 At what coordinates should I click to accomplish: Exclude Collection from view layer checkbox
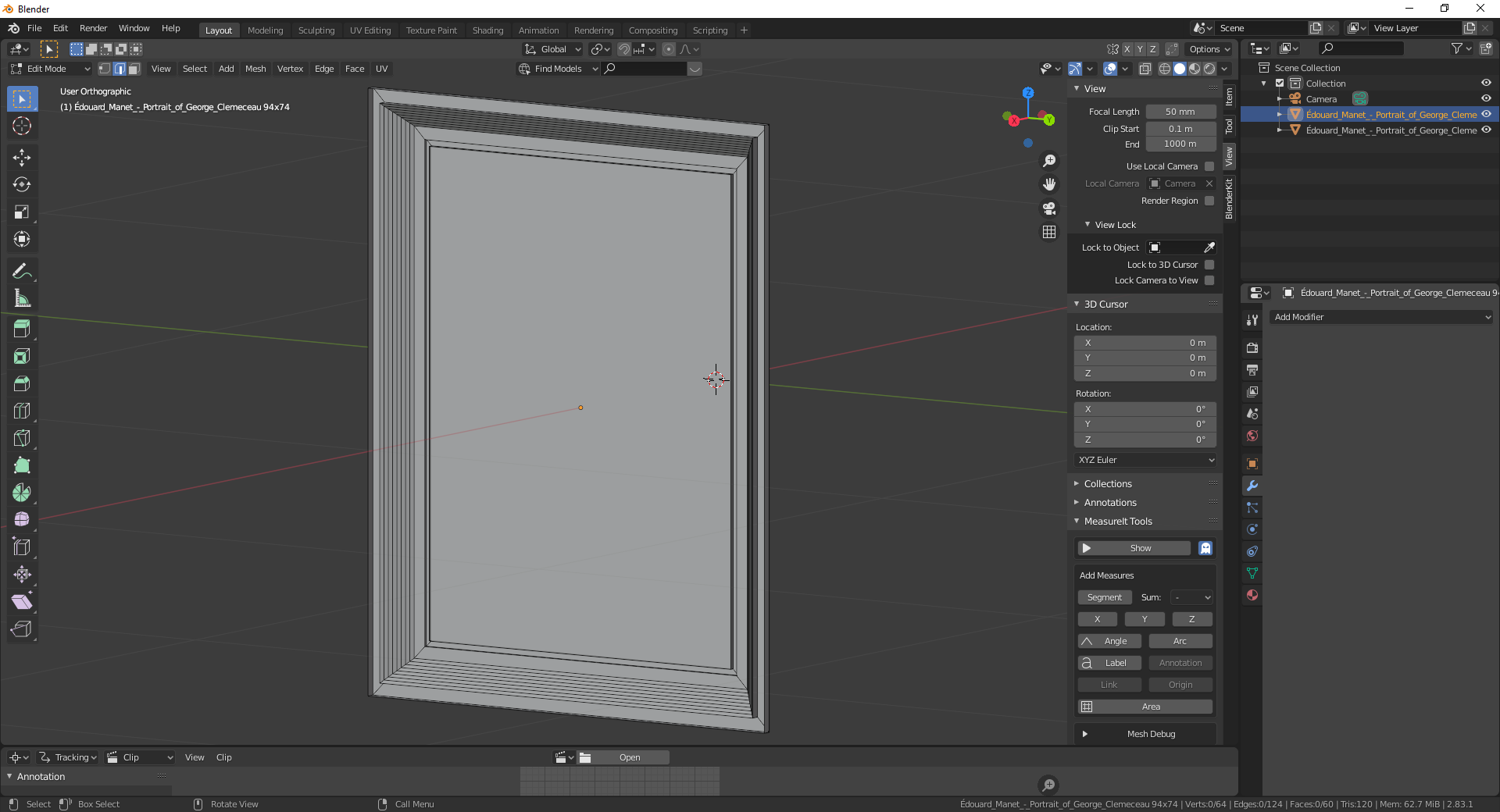click(x=1280, y=83)
